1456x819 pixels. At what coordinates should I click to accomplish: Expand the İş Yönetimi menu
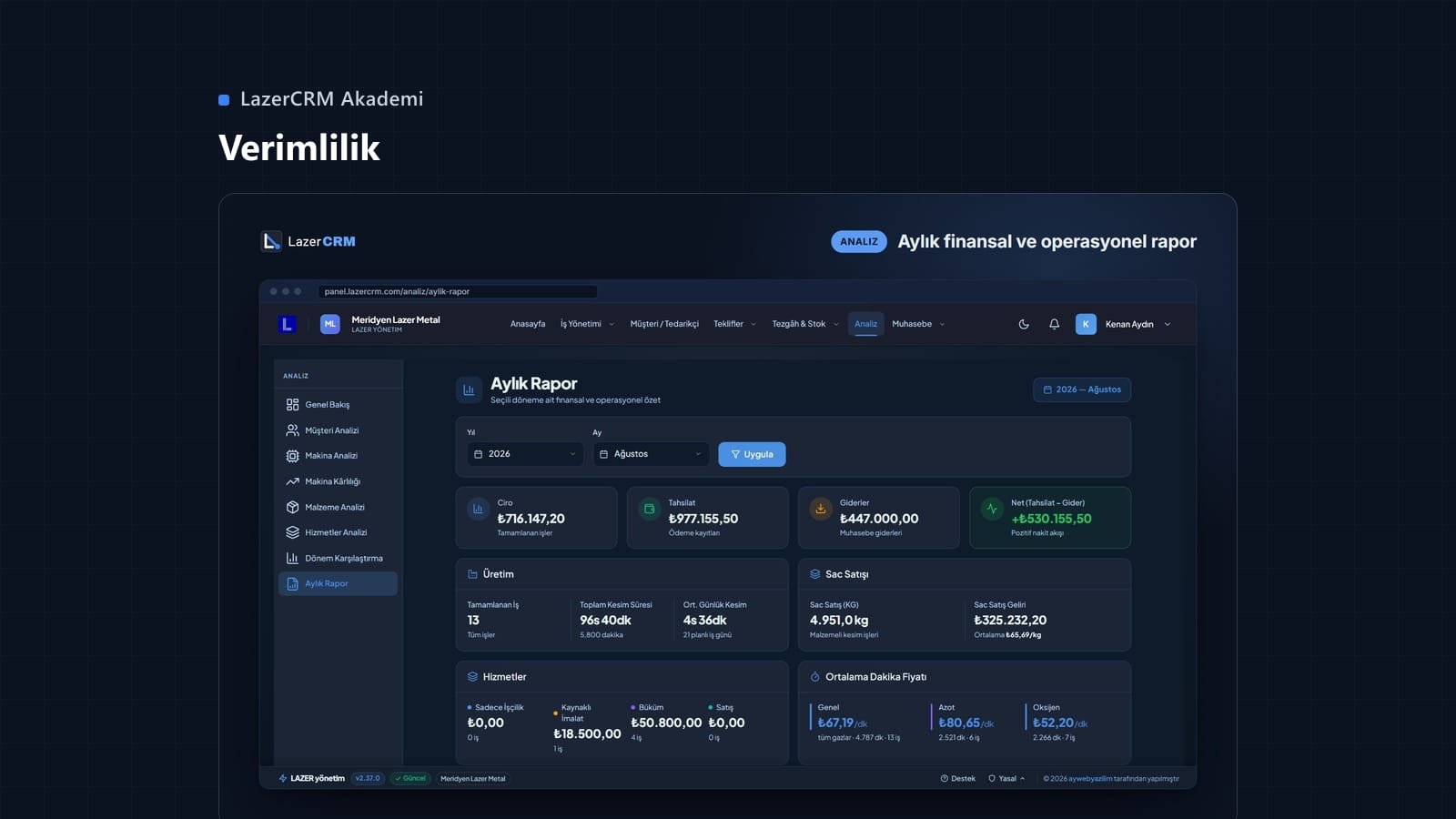(588, 324)
